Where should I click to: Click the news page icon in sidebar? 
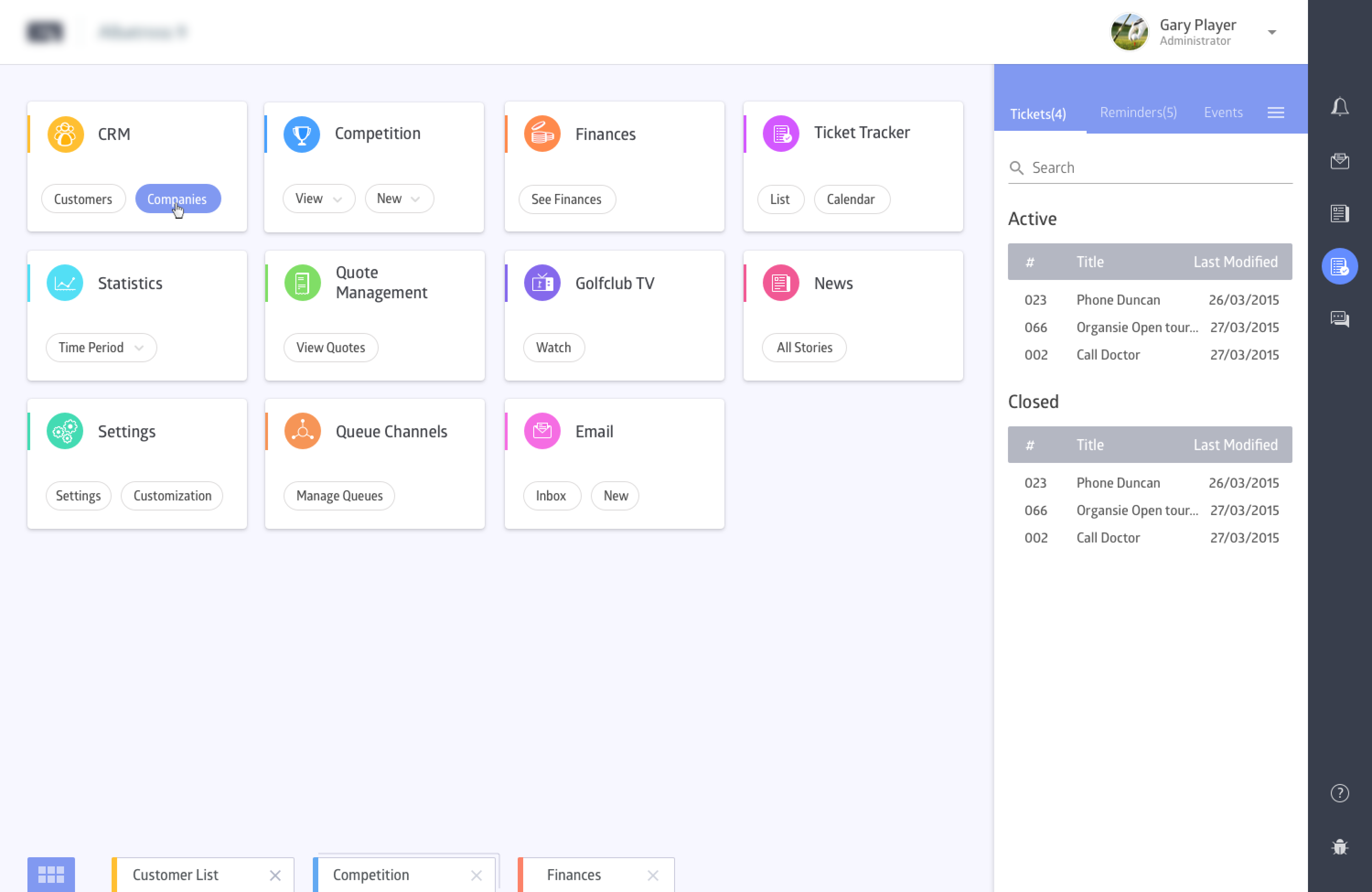click(1339, 213)
